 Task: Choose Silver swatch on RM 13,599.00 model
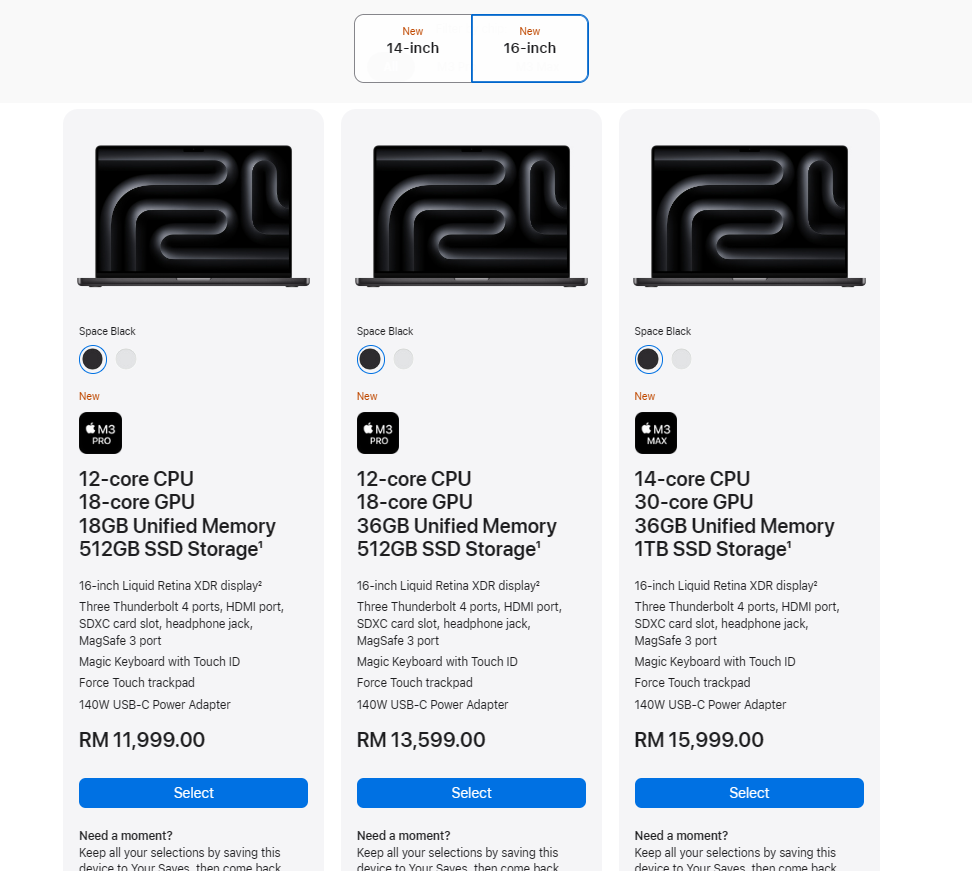pos(404,359)
